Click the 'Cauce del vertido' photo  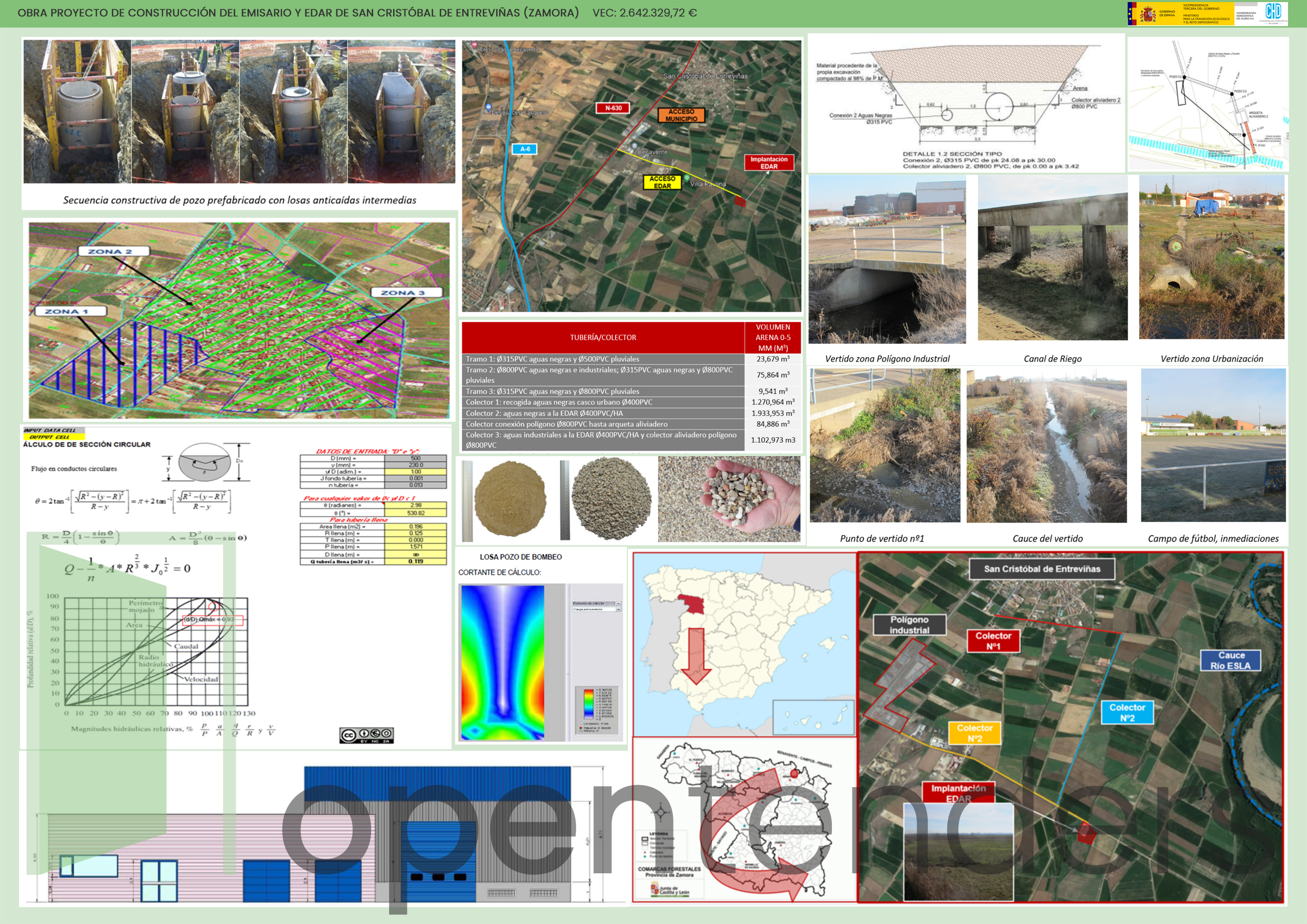click(x=1046, y=446)
